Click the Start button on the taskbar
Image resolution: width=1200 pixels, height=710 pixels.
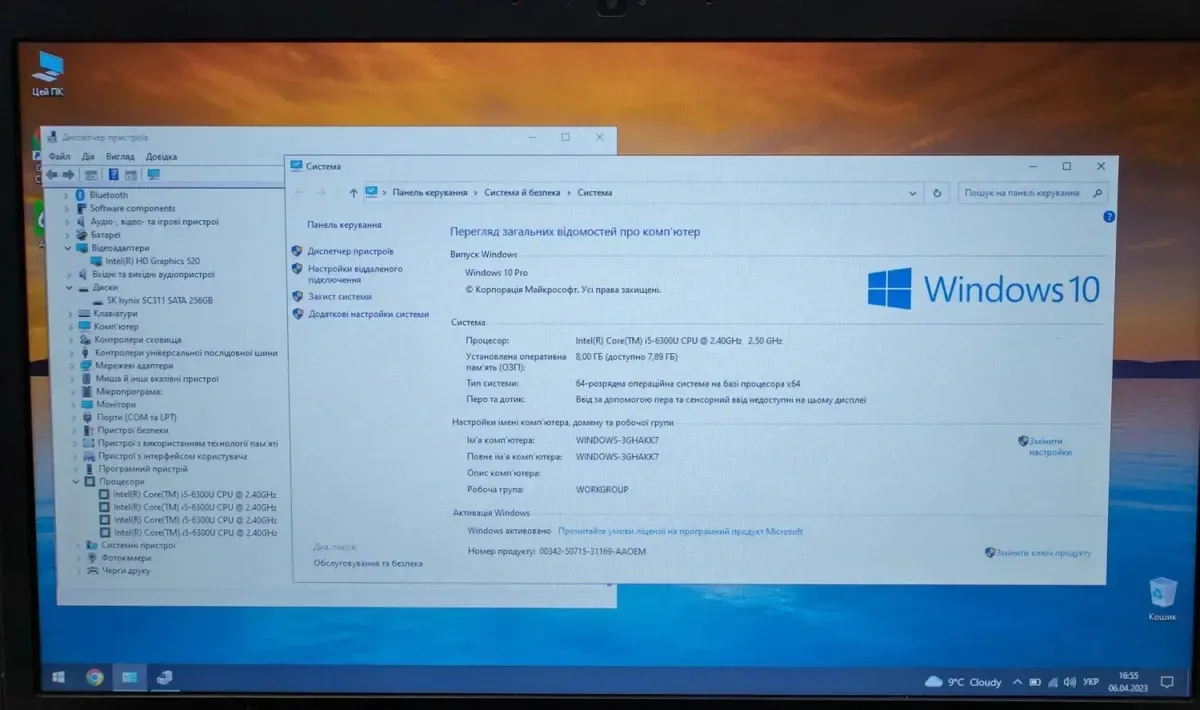(58, 677)
